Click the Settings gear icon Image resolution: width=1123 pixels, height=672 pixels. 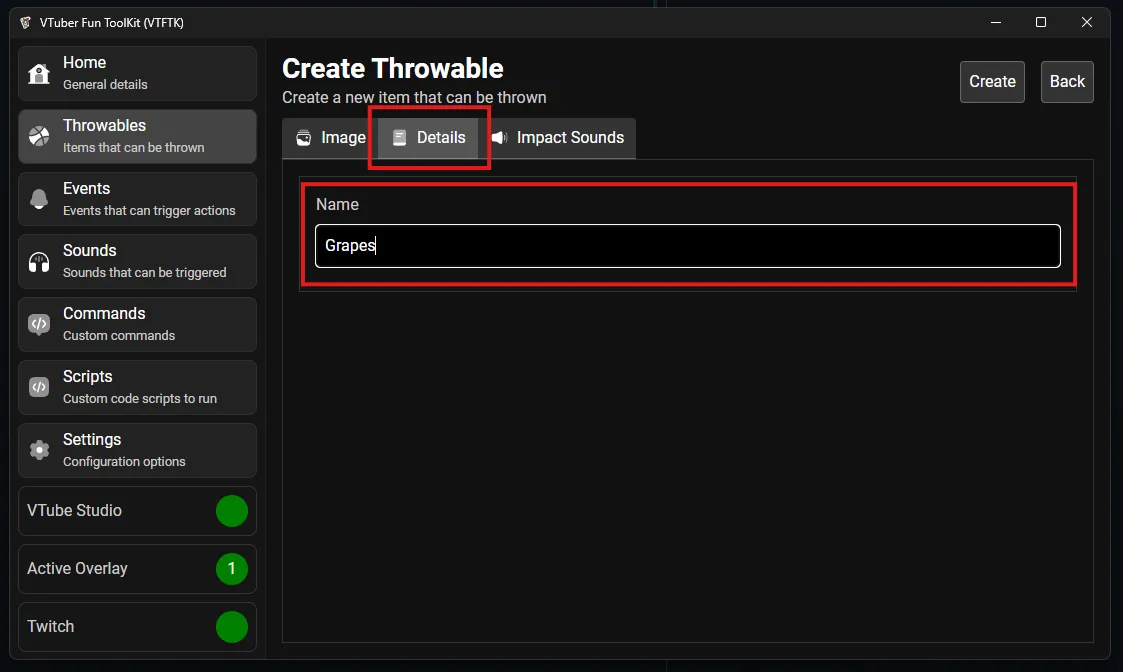tap(39, 450)
